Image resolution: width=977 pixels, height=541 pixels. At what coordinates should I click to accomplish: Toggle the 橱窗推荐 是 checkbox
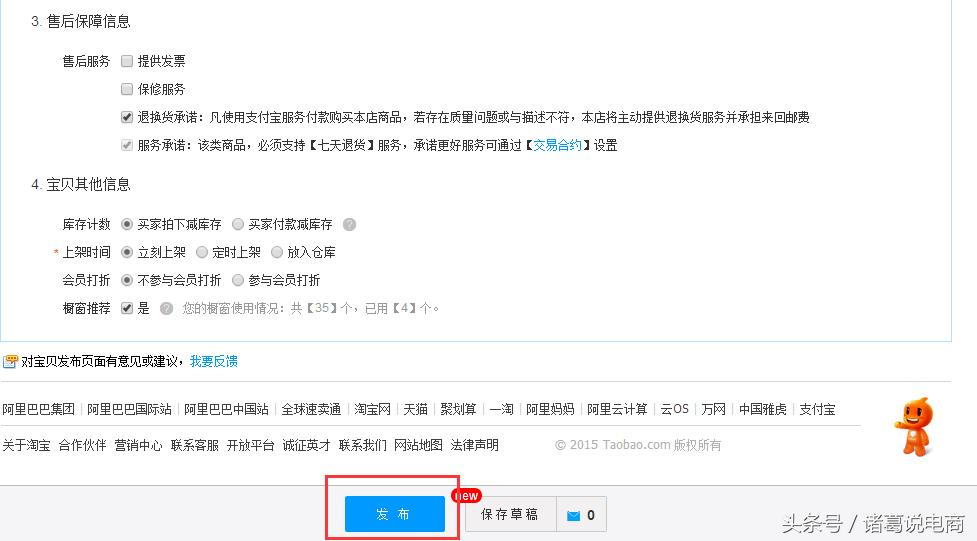click(127, 309)
